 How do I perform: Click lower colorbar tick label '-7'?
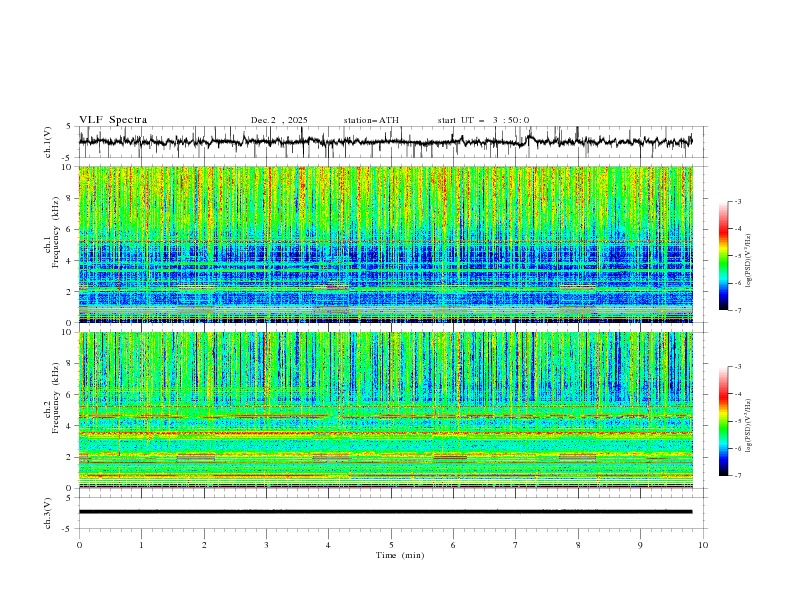(738, 475)
